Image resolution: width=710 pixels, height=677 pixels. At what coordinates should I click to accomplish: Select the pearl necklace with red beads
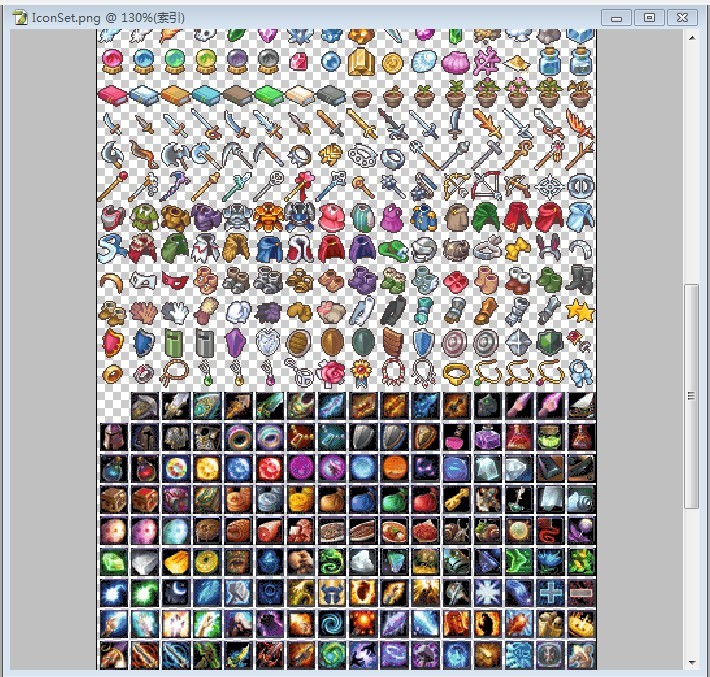[x=393, y=375]
